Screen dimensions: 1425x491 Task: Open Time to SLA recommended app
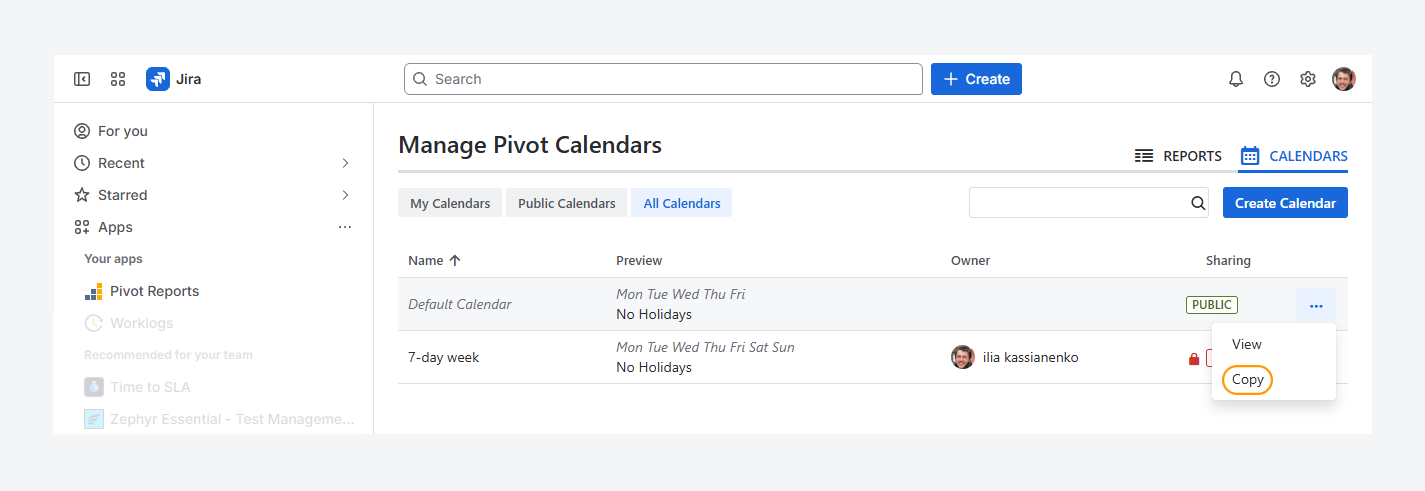tap(150, 387)
